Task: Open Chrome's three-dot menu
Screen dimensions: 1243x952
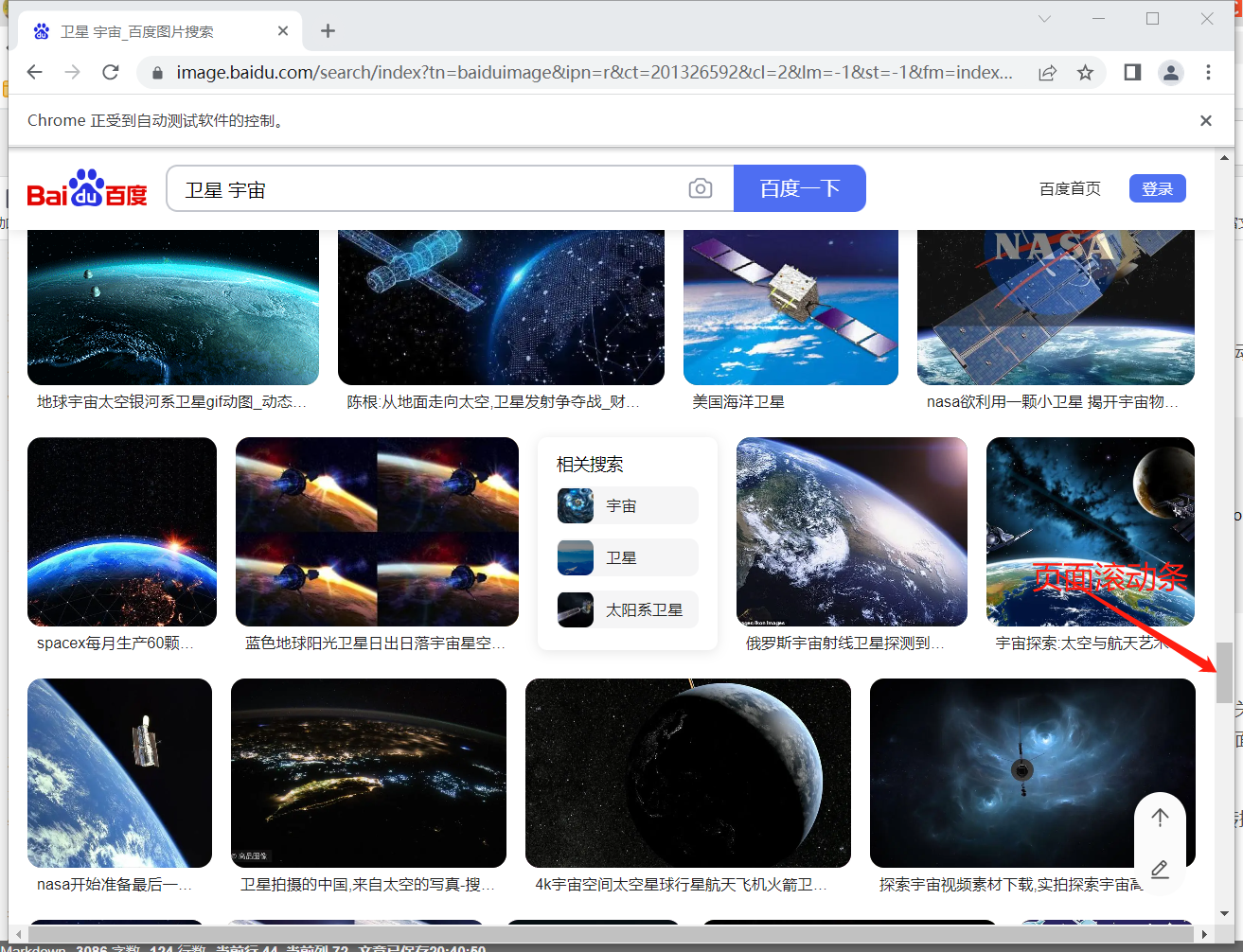Action: pyautogui.click(x=1208, y=72)
